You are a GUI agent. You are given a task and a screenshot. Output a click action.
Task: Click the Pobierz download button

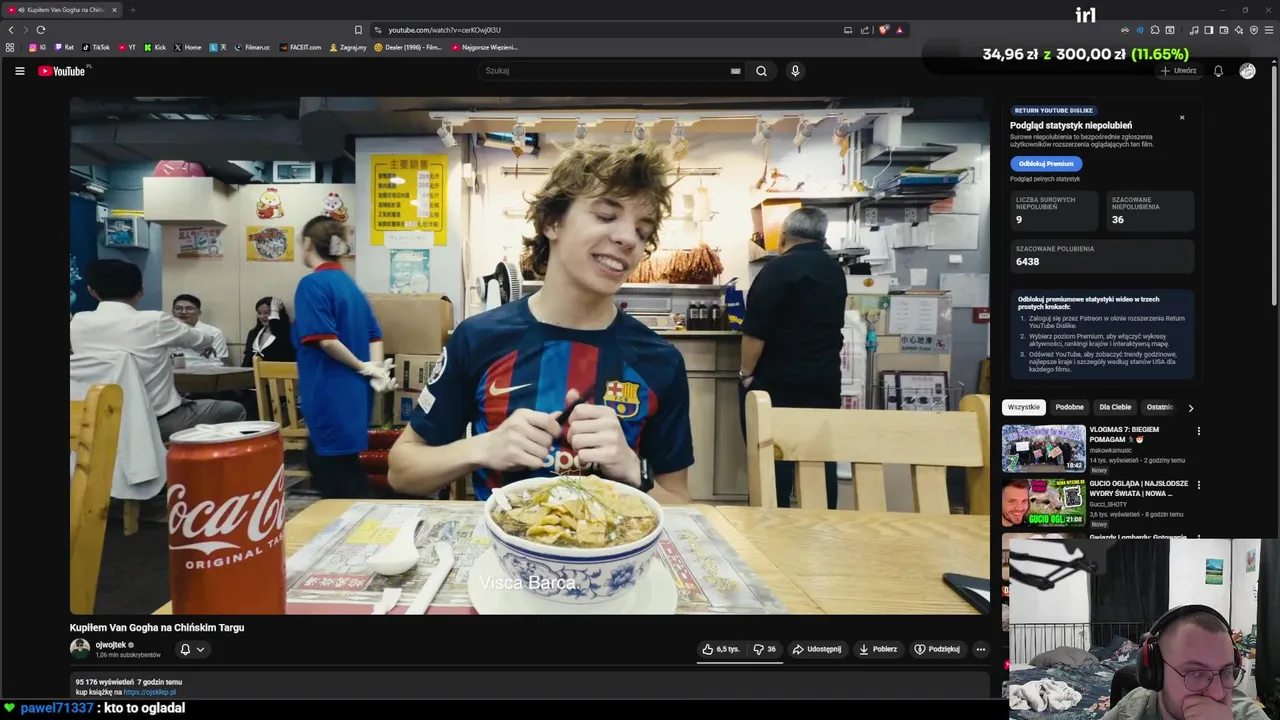[878, 649]
